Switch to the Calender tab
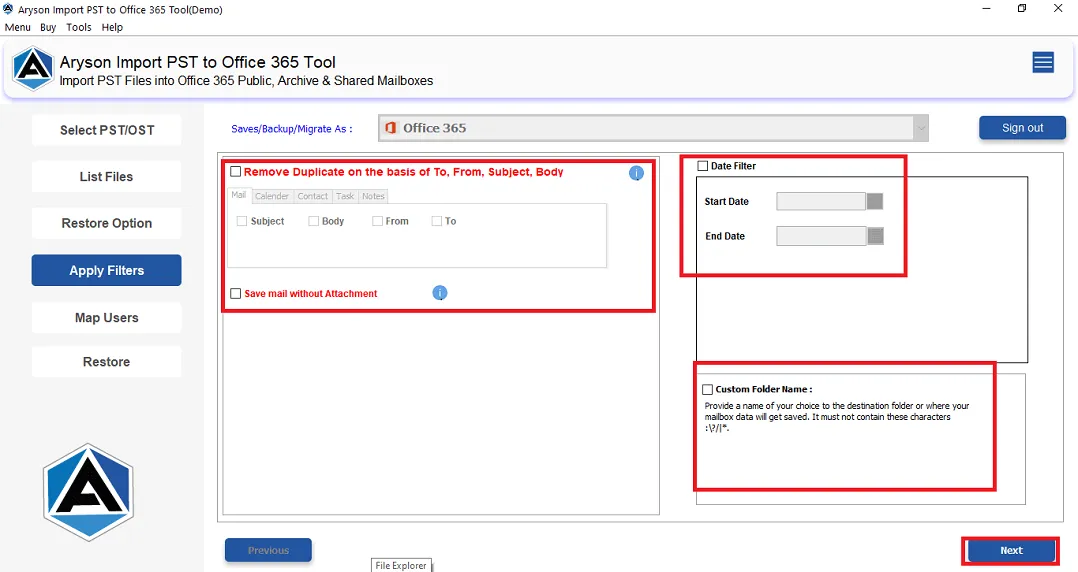Image resolution: width=1078 pixels, height=572 pixels. click(x=272, y=197)
